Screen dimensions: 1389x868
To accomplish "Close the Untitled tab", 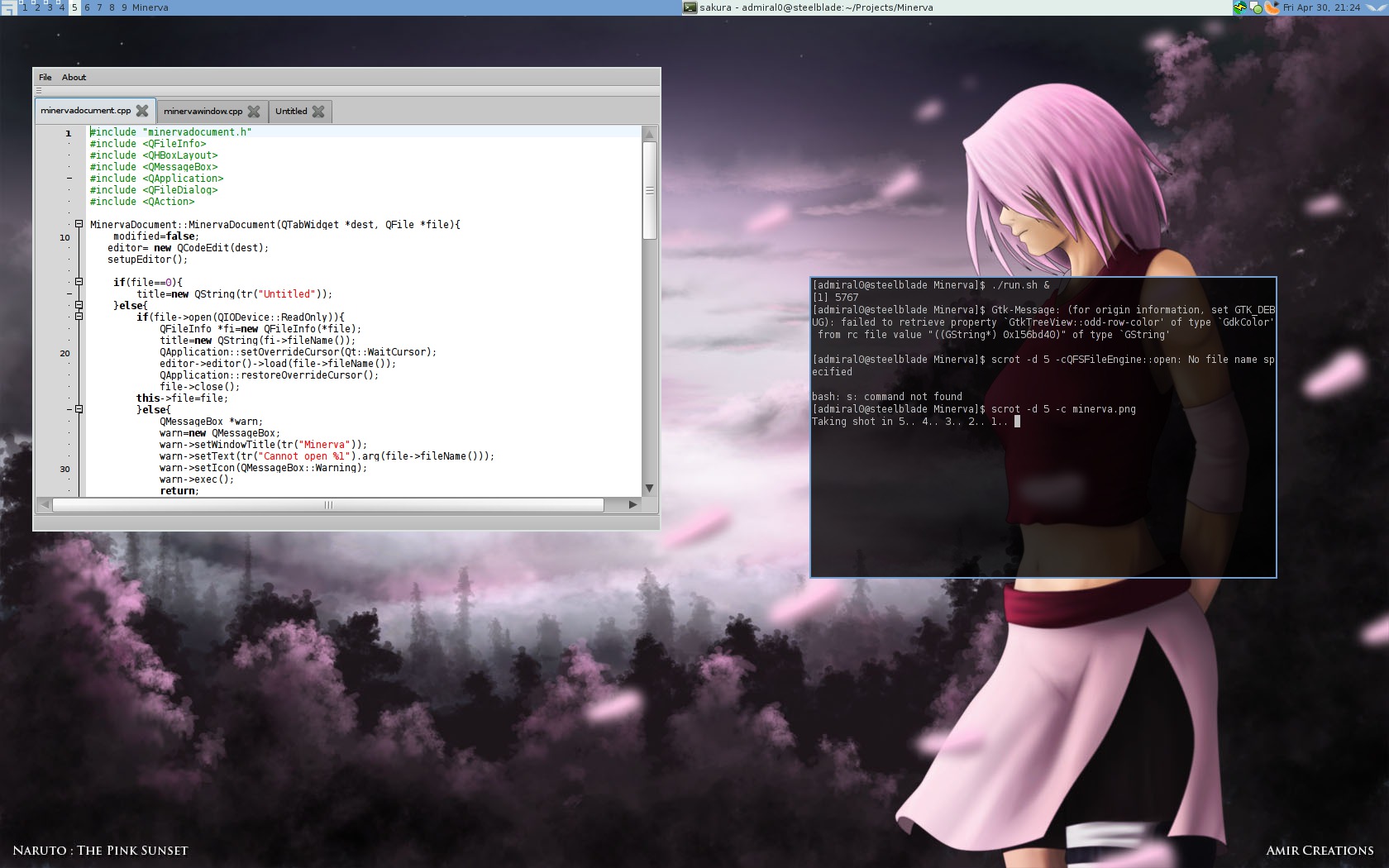I will pyautogui.click(x=318, y=111).
